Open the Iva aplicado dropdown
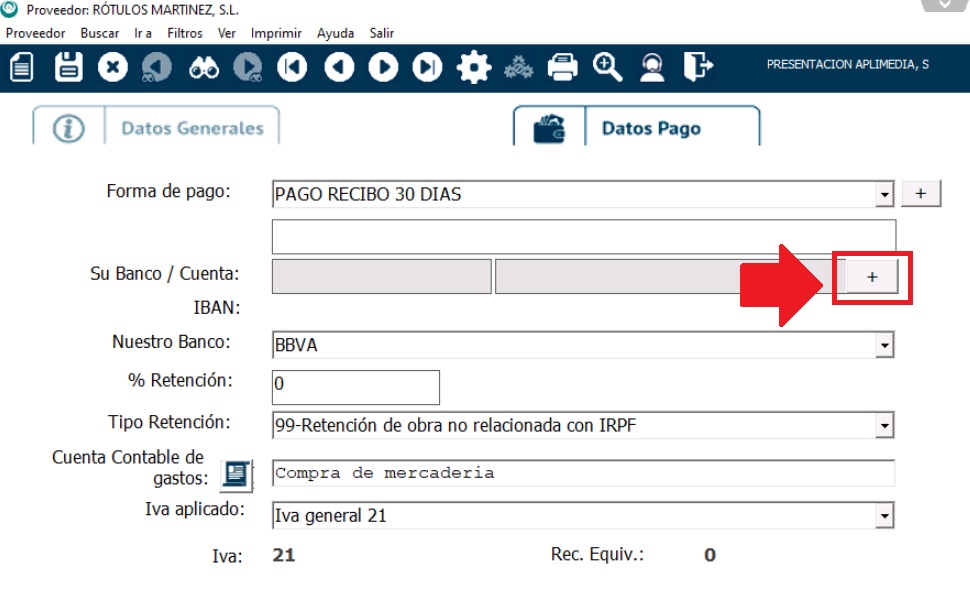Image resolution: width=970 pixels, height=598 pixels. [x=884, y=516]
